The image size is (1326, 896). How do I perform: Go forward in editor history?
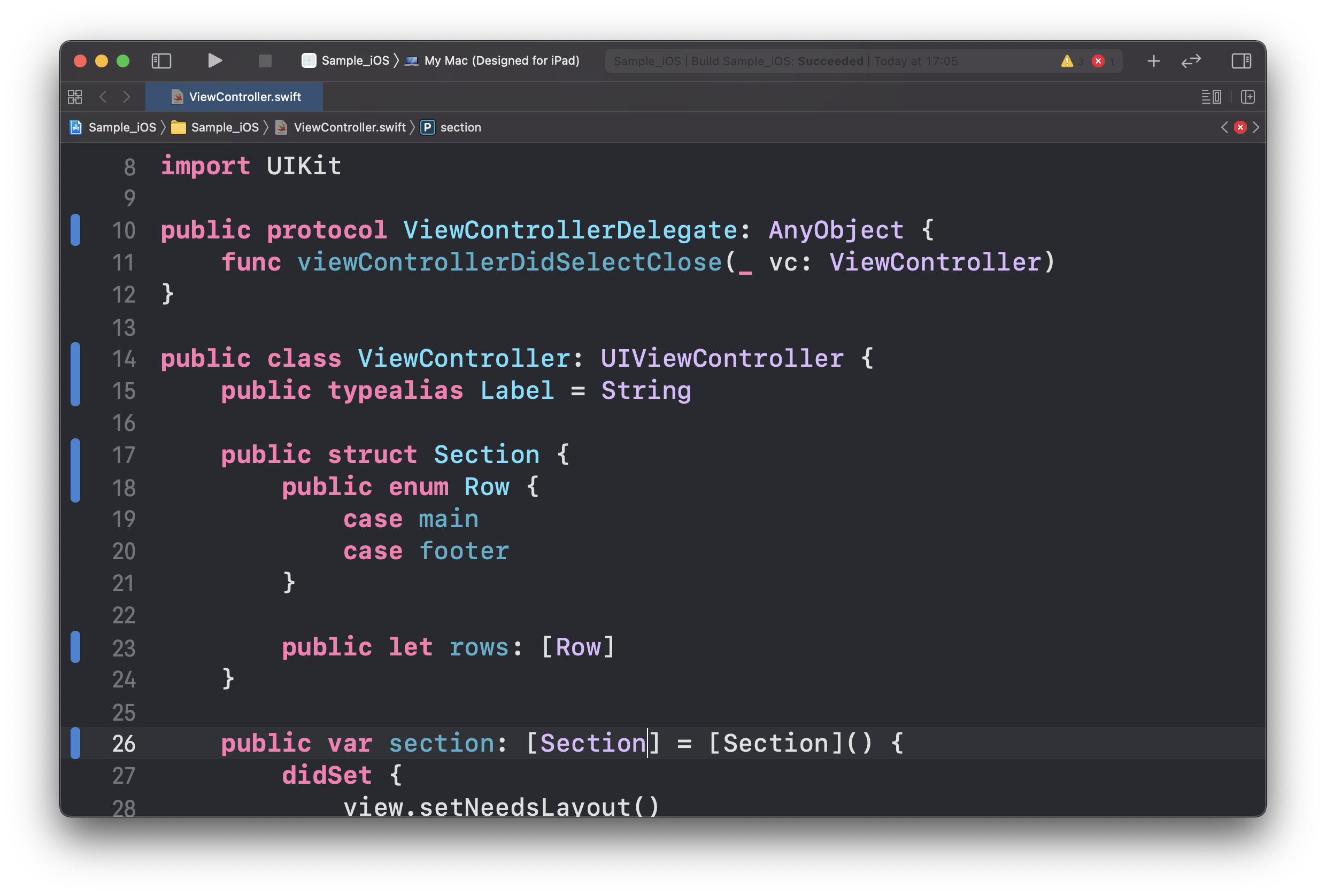pos(127,97)
